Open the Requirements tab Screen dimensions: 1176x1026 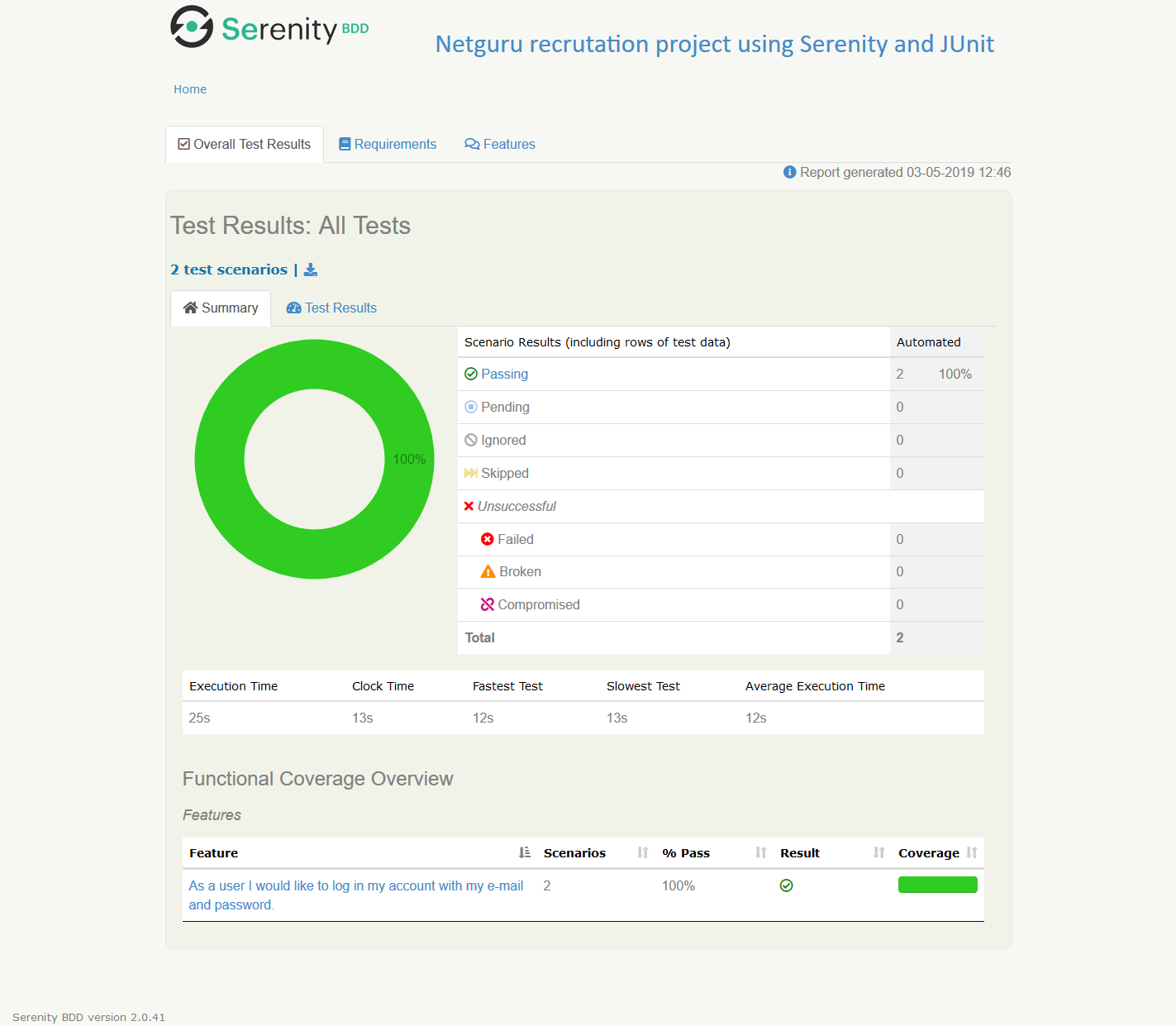pos(388,144)
